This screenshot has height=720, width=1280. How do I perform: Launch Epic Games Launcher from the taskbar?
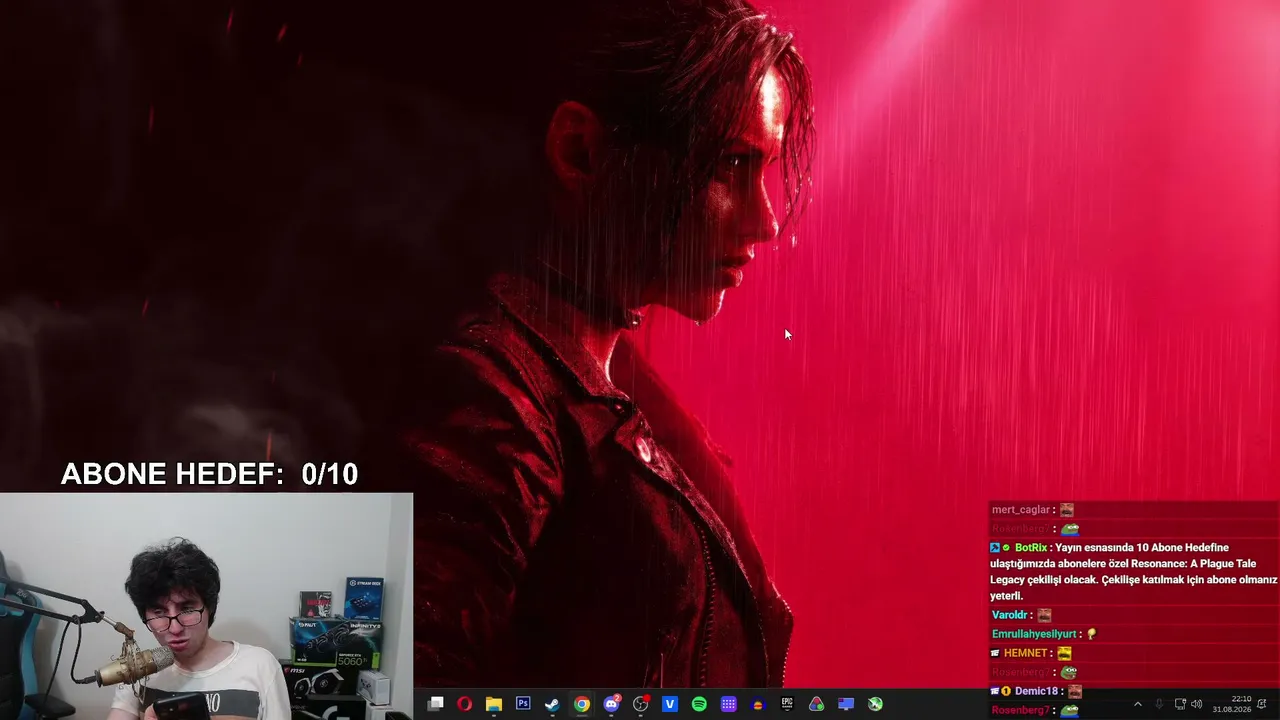(787, 704)
